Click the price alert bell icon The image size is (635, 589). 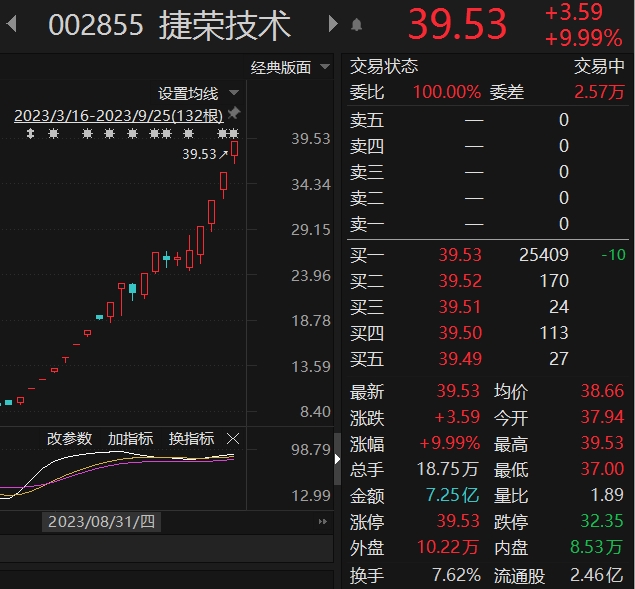point(357,25)
